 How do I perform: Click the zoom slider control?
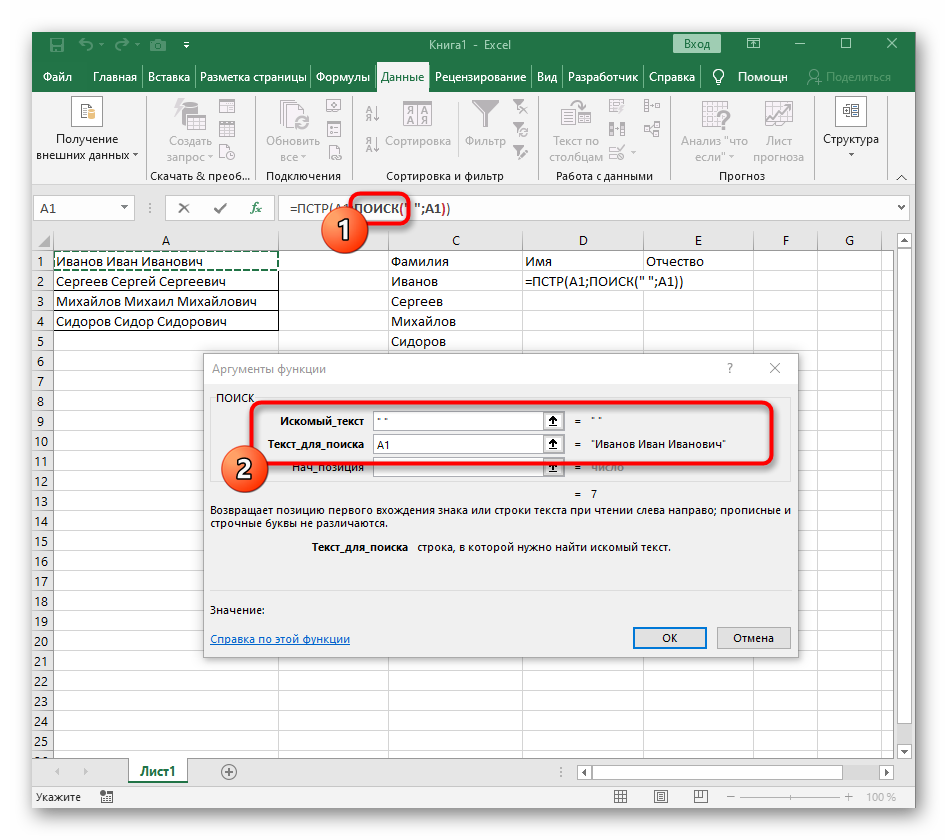(790, 797)
